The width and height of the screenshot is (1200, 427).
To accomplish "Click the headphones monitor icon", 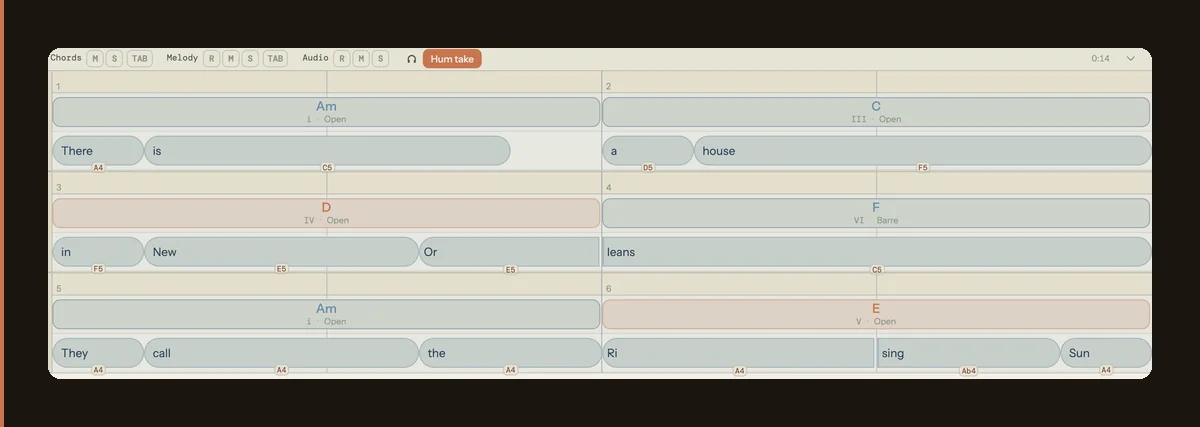I will click(x=411, y=59).
